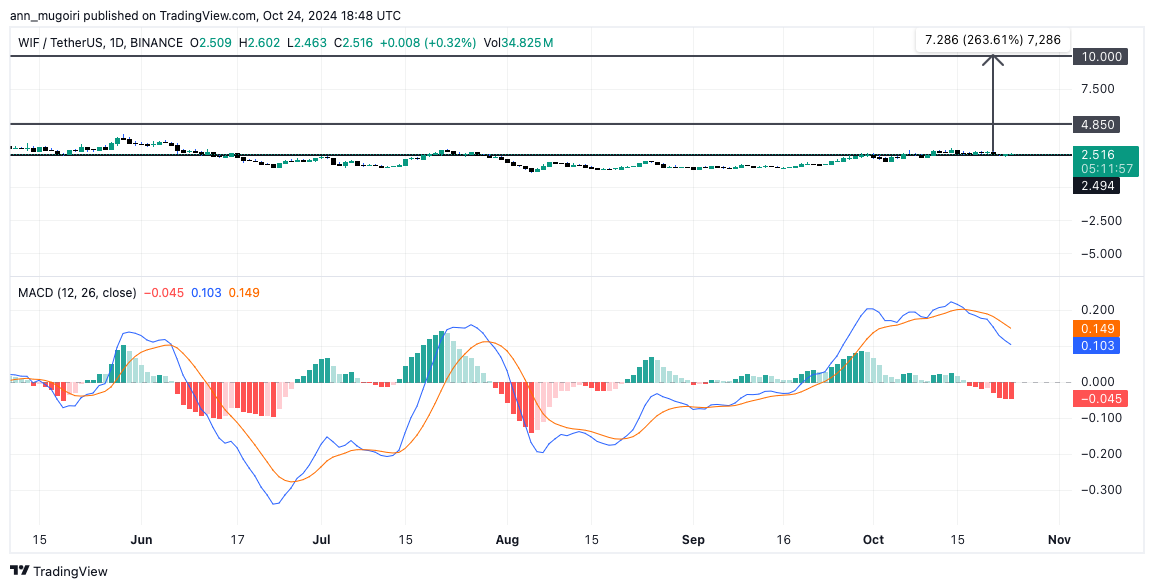Select the 7.286 (263.61%) measurement tooltip
This screenshot has height=588, width=1154.
point(992,39)
